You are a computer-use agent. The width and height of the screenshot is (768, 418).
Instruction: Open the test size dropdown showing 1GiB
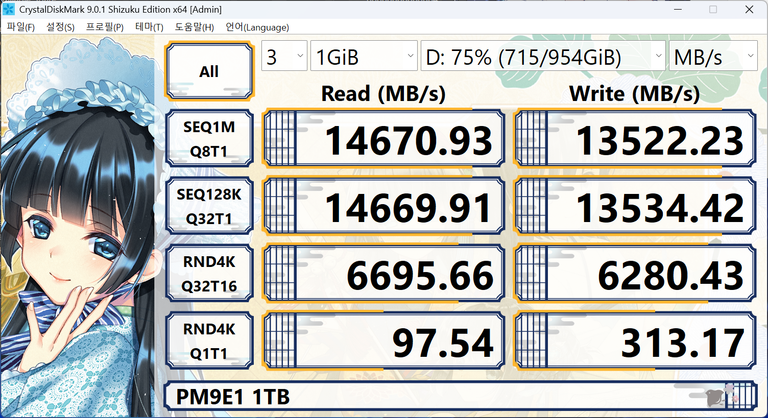tap(364, 57)
